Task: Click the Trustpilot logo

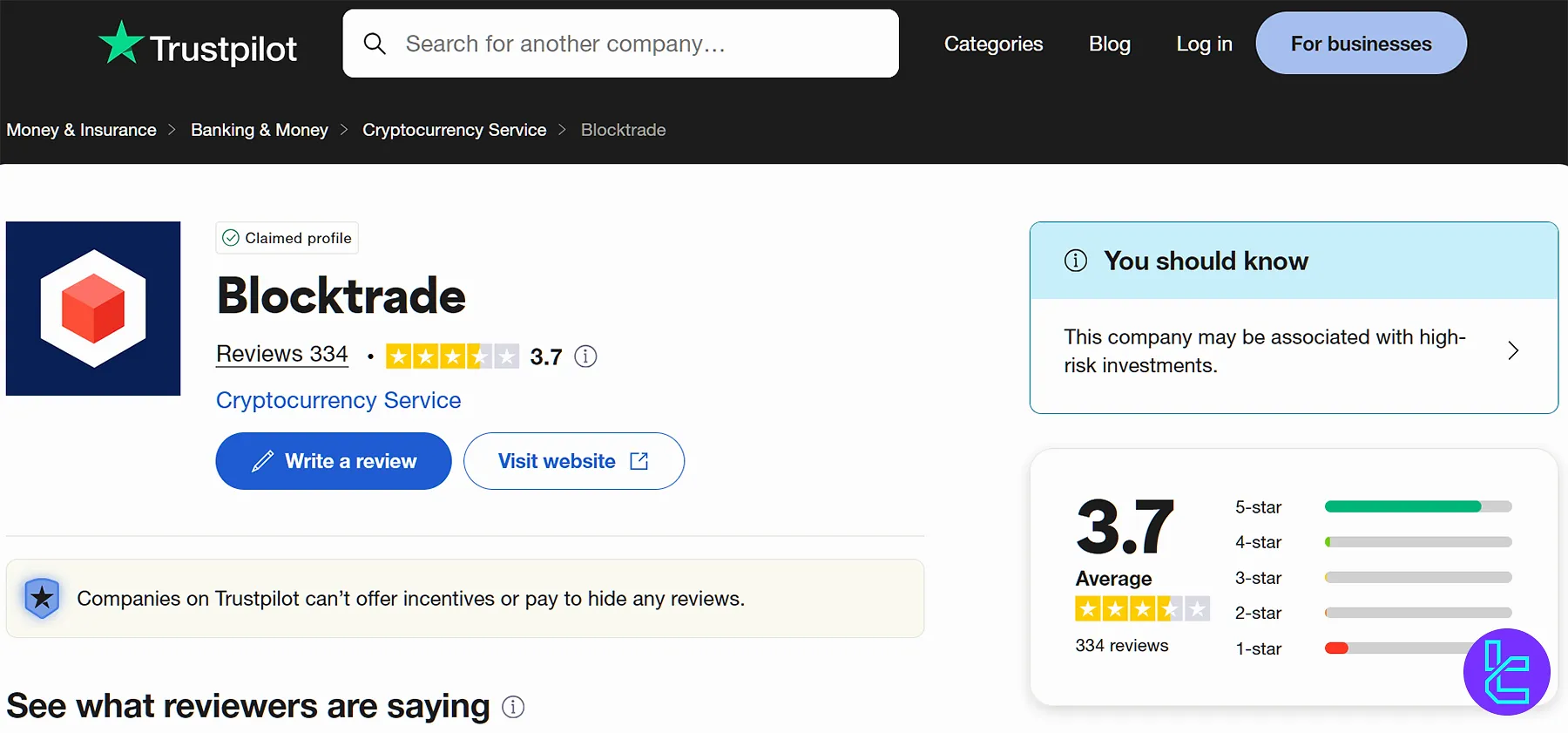Action: (x=198, y=44)
